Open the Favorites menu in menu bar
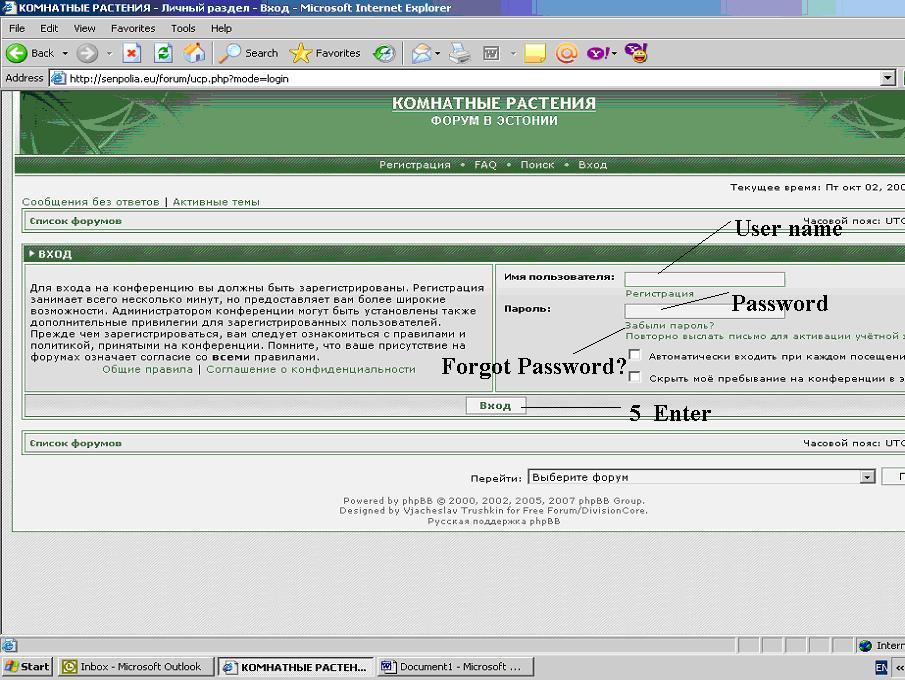Viewport: 905px width, 680px height. pyautogui.click(x=133, y=28)
